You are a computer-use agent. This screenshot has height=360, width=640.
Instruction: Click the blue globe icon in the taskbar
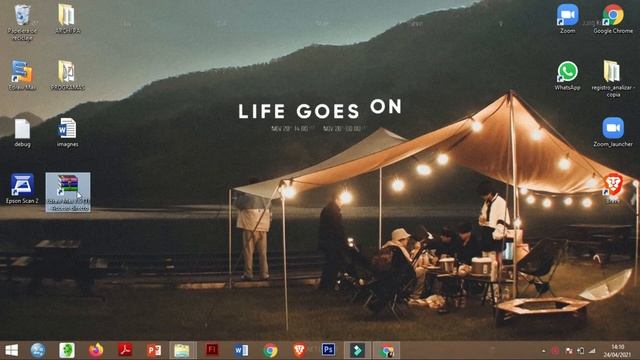coord(38,350)
